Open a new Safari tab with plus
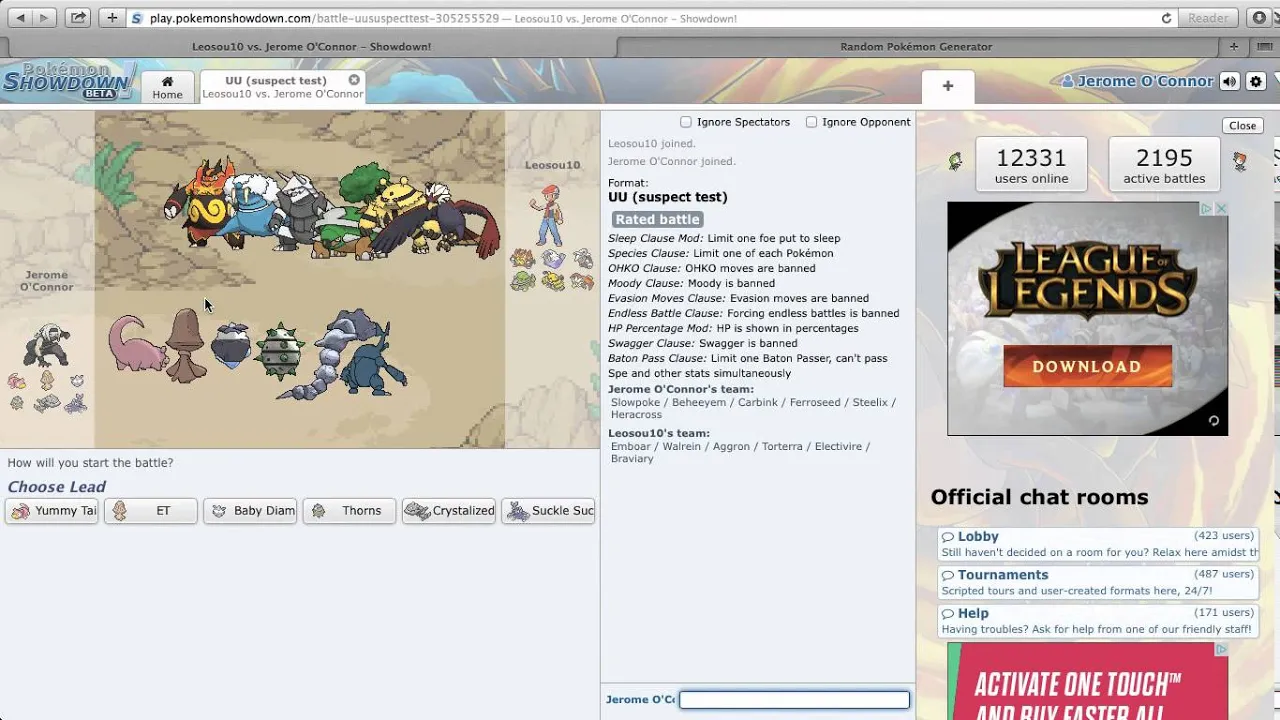 (1233, 46)
